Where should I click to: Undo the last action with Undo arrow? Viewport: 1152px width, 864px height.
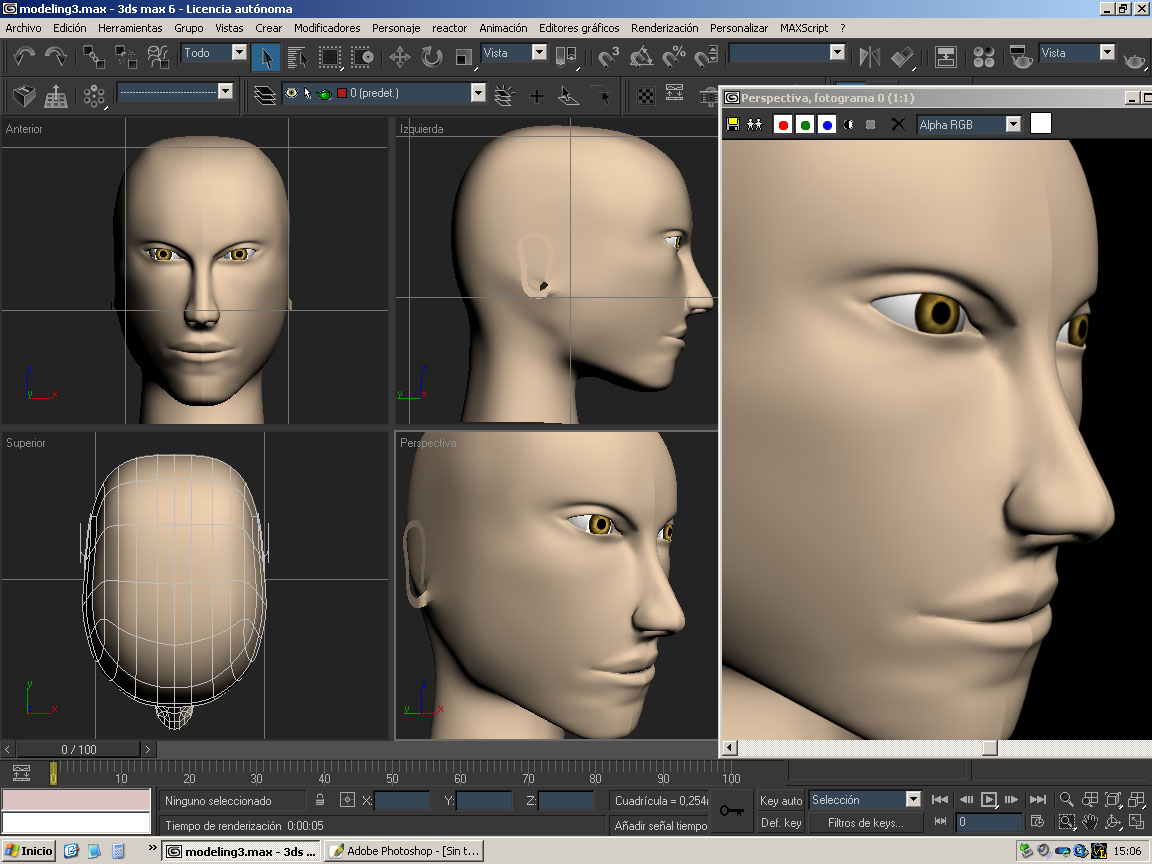coord(24,57)
